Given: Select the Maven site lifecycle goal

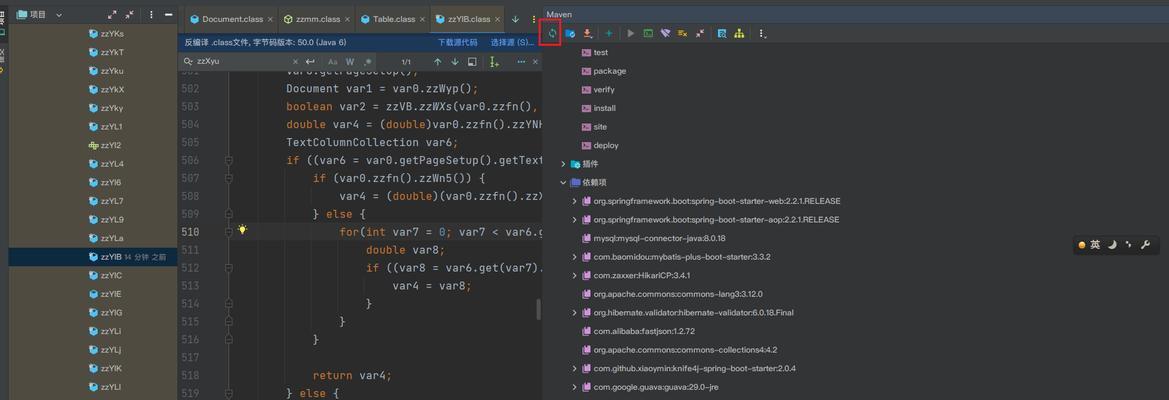Looking at the screenshot, I should pos(594,127).
